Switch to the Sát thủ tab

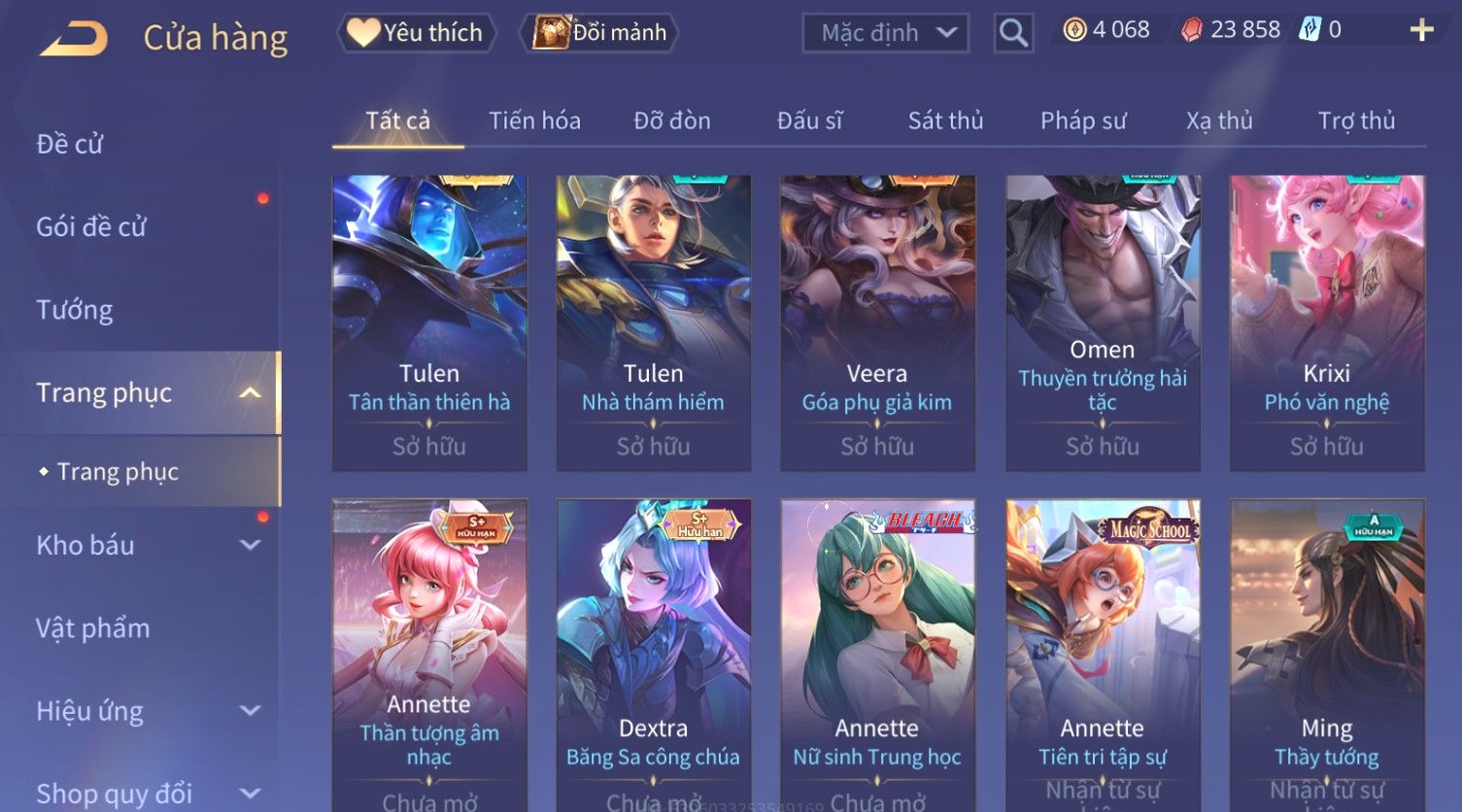tap(945, 120)
